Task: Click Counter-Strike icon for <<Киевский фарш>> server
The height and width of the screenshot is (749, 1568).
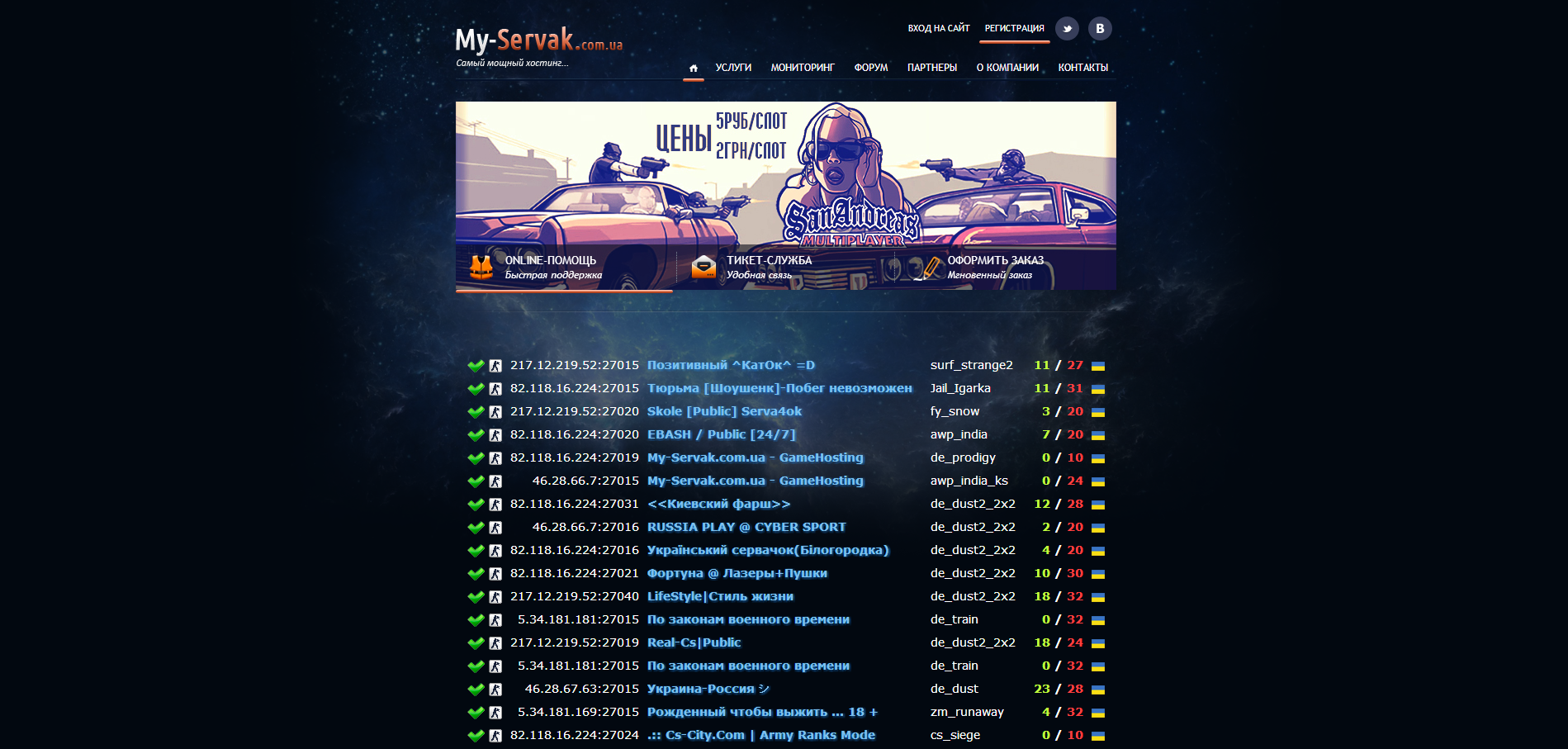Action: pos(495,505)
